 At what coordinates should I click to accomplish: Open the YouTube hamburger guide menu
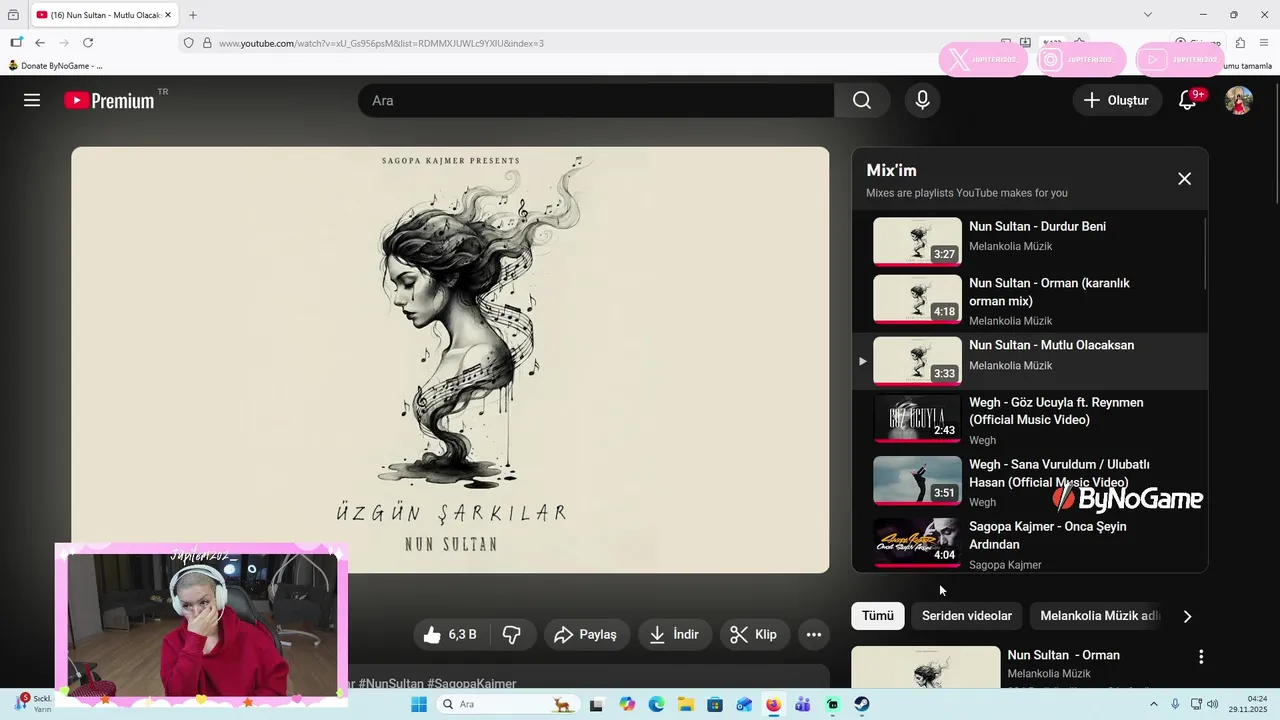tap(32, 100)
